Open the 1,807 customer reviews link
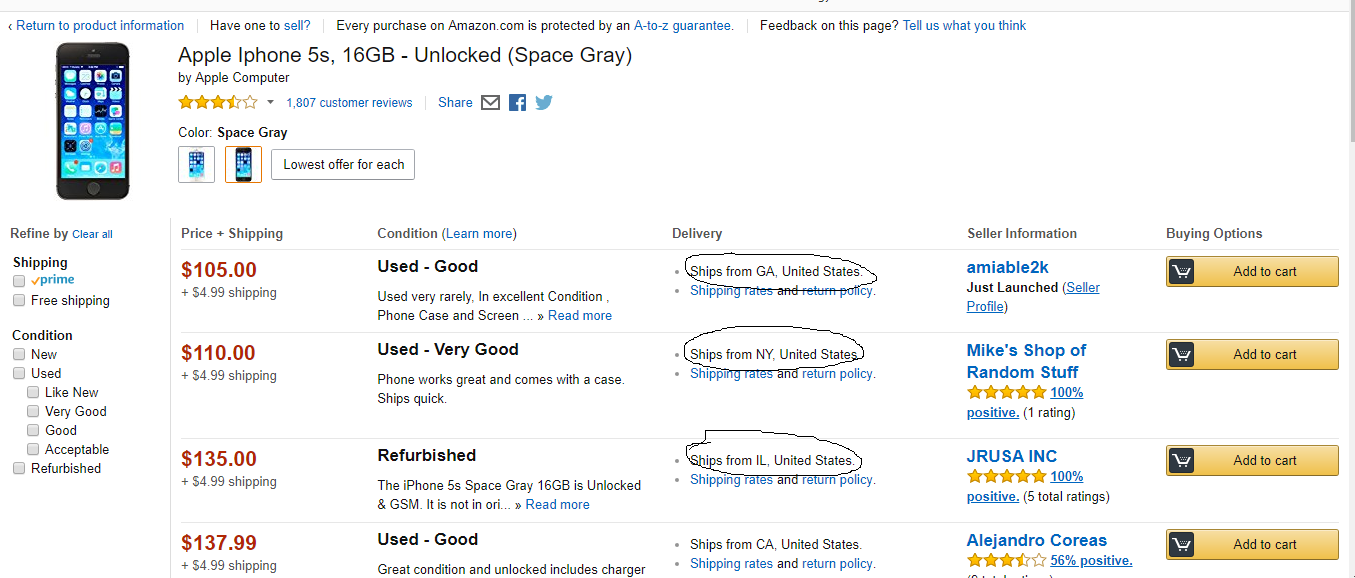 point(349,102)
